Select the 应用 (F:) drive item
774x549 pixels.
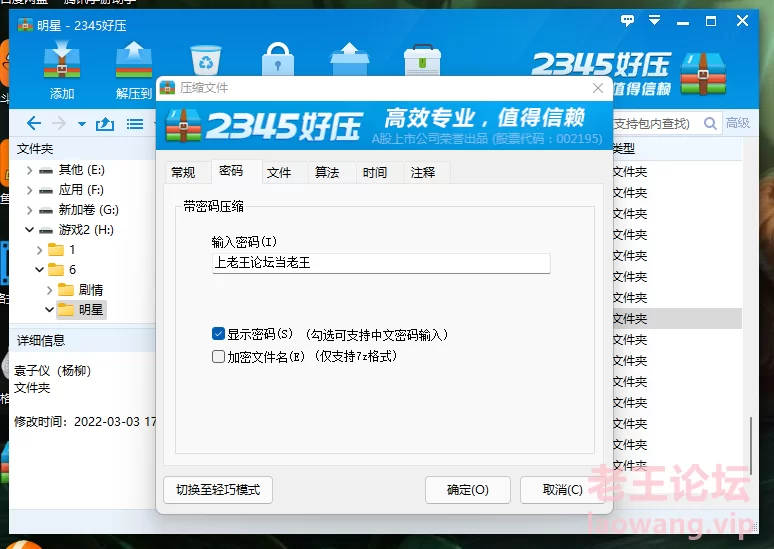tap(72, 190)
